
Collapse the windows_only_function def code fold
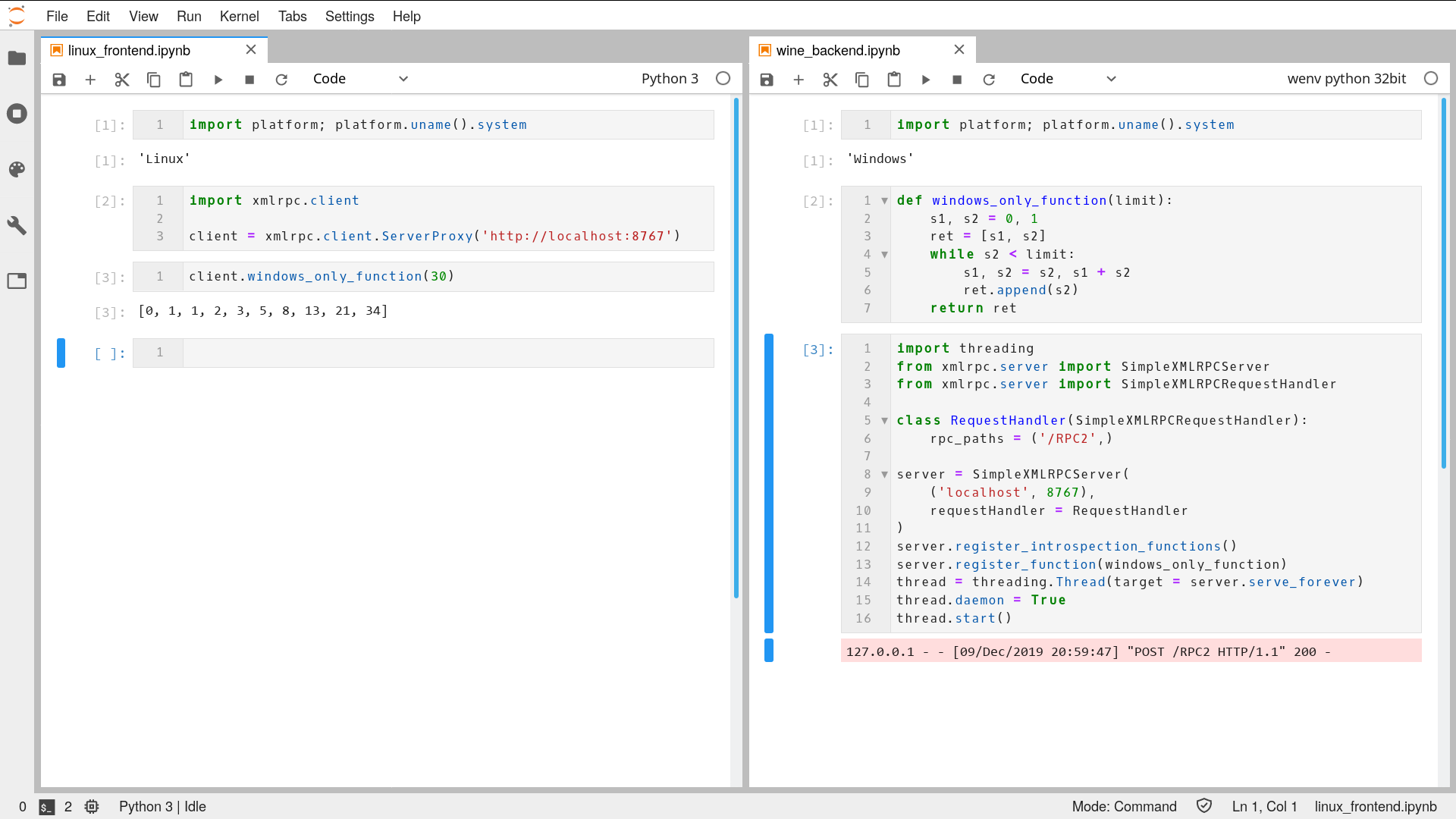coord(884,201)
